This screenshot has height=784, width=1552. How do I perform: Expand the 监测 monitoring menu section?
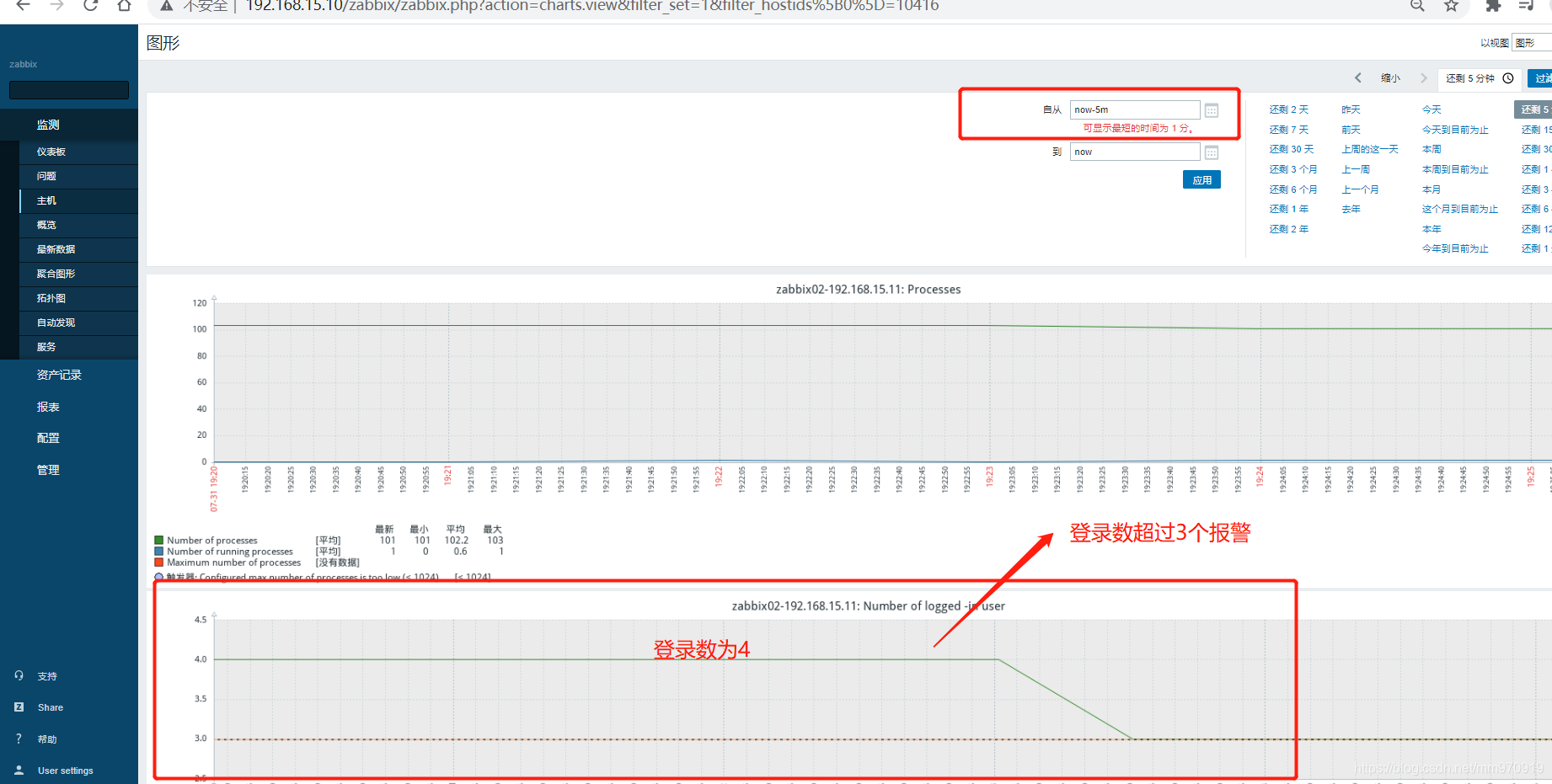69,125
